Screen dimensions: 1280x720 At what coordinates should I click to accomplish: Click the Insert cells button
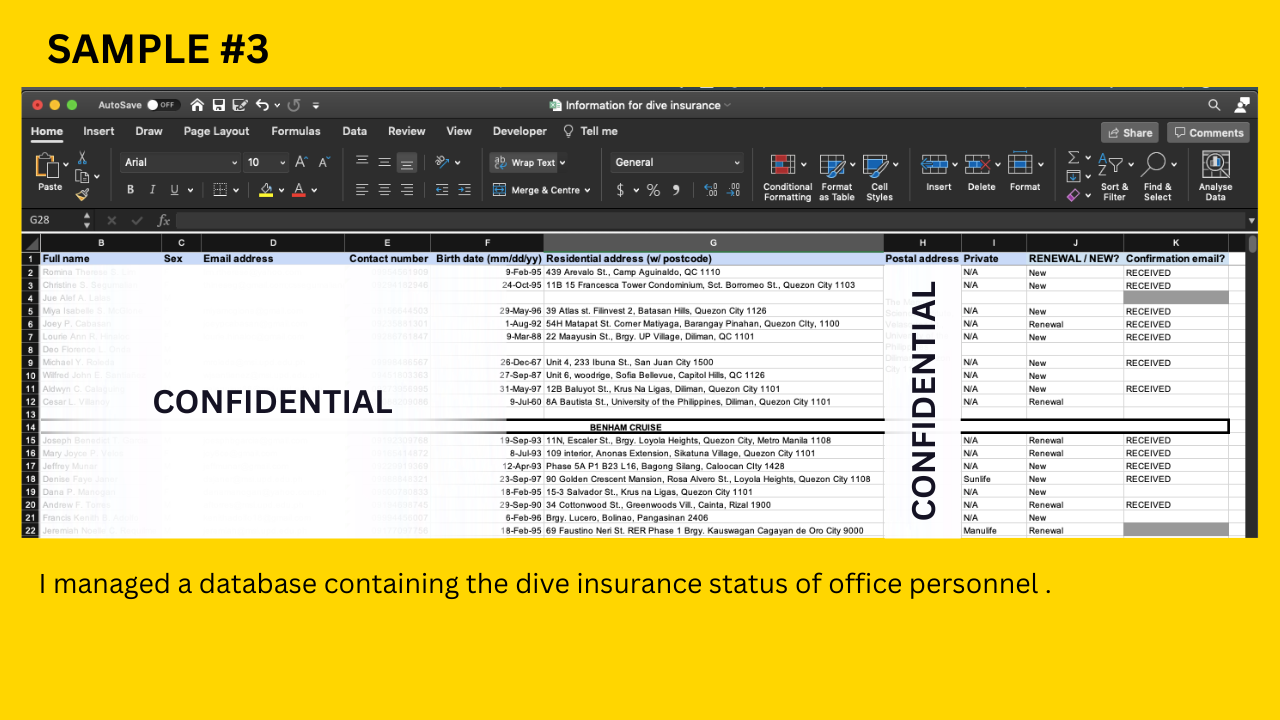click(x=939, y=172)
